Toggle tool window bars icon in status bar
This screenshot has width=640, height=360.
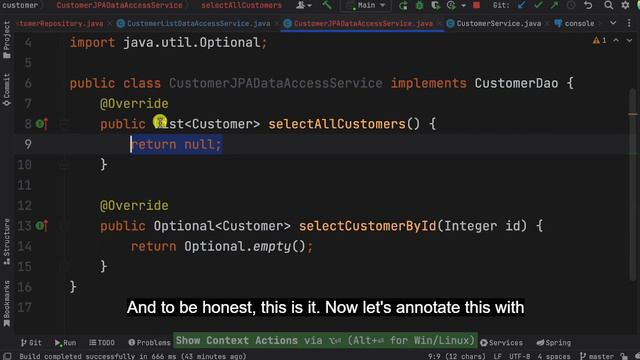[x=7, y=356]
